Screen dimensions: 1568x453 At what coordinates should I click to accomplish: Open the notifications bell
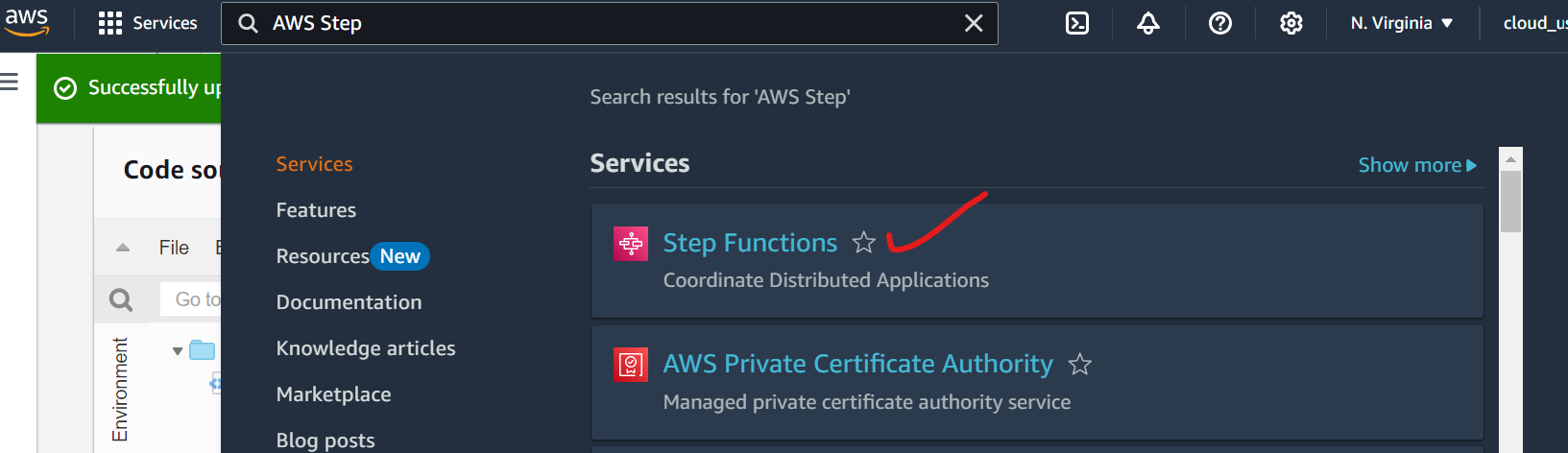(1148, 23)
